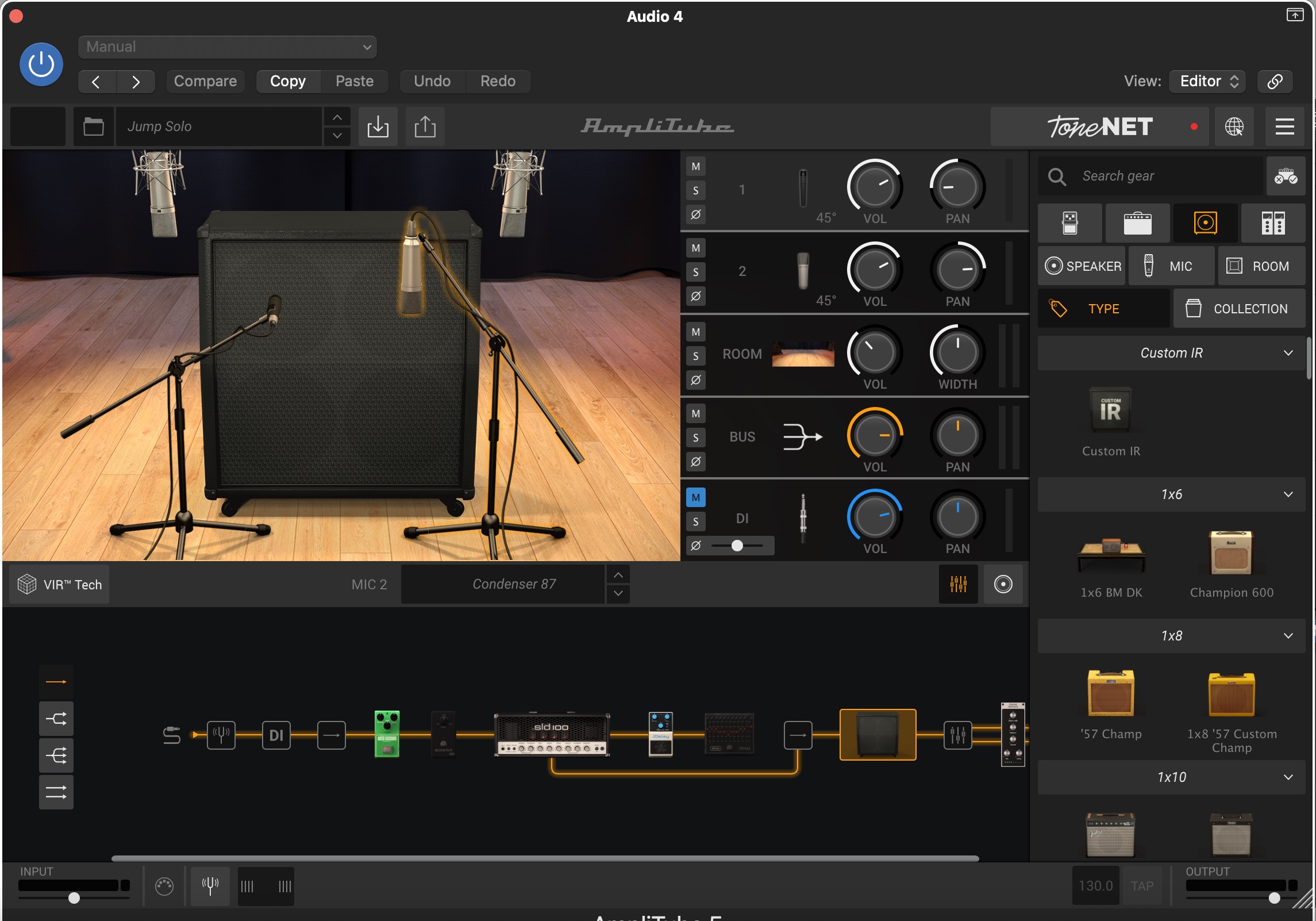Unmute the DI channel
The image size is (1316, 921).
696,498
